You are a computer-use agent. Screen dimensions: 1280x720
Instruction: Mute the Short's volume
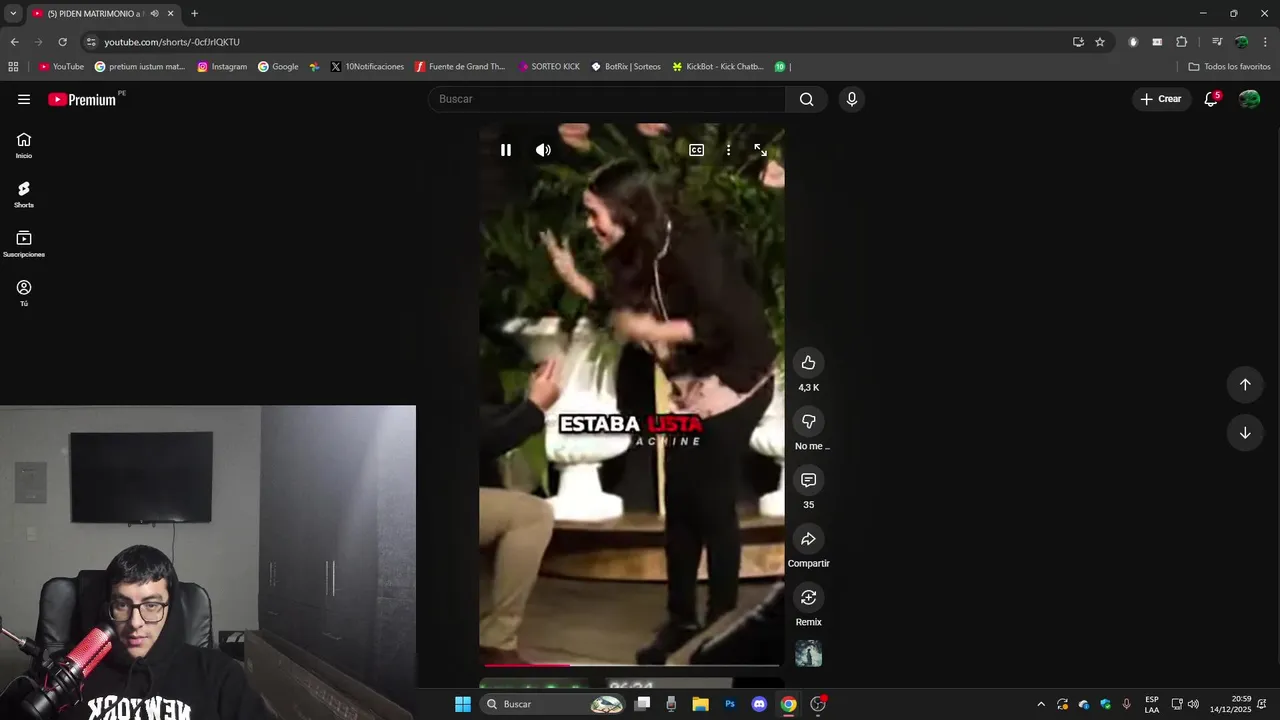point(543,150)
